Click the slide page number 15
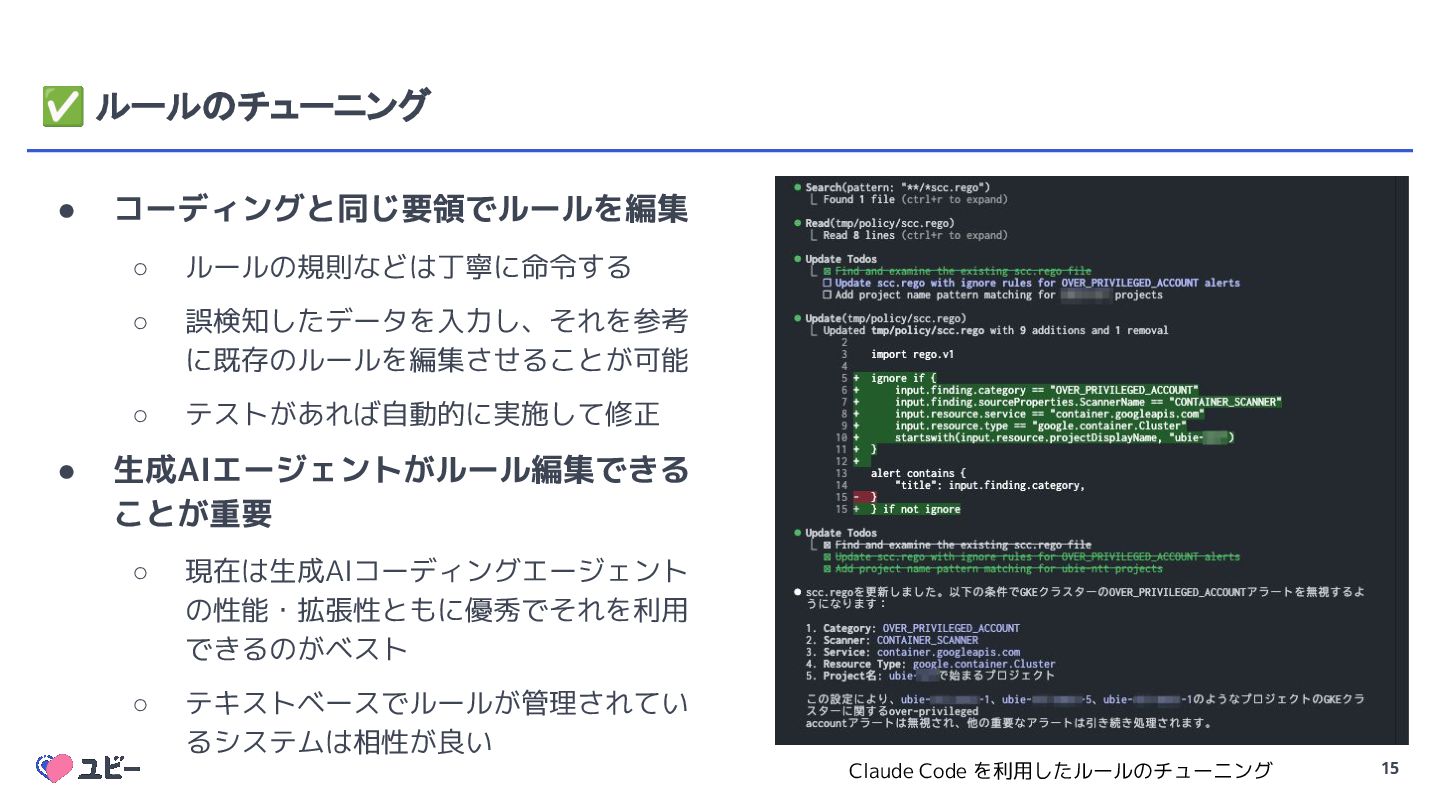Screen dimensions: 1440x810 pyautogui.click(x=1390, y=768)
